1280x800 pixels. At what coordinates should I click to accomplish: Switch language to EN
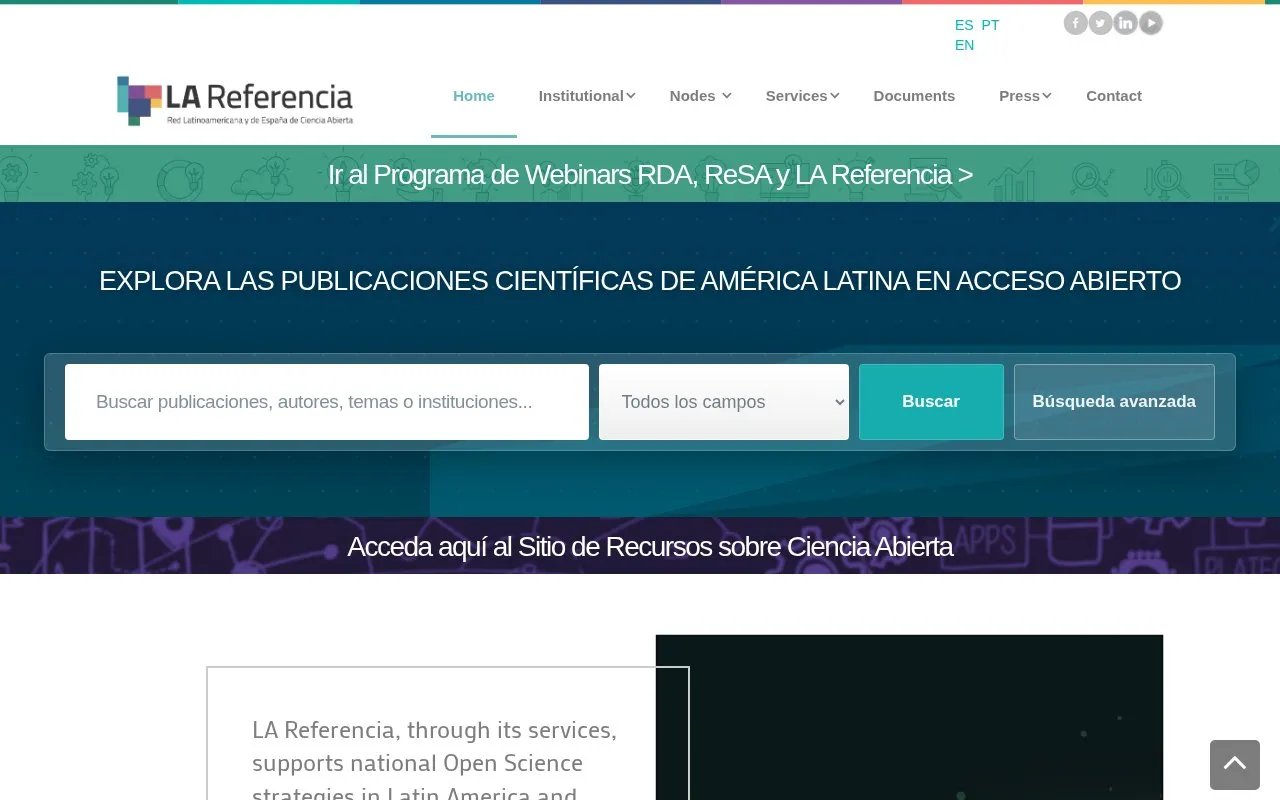[964, 45]
